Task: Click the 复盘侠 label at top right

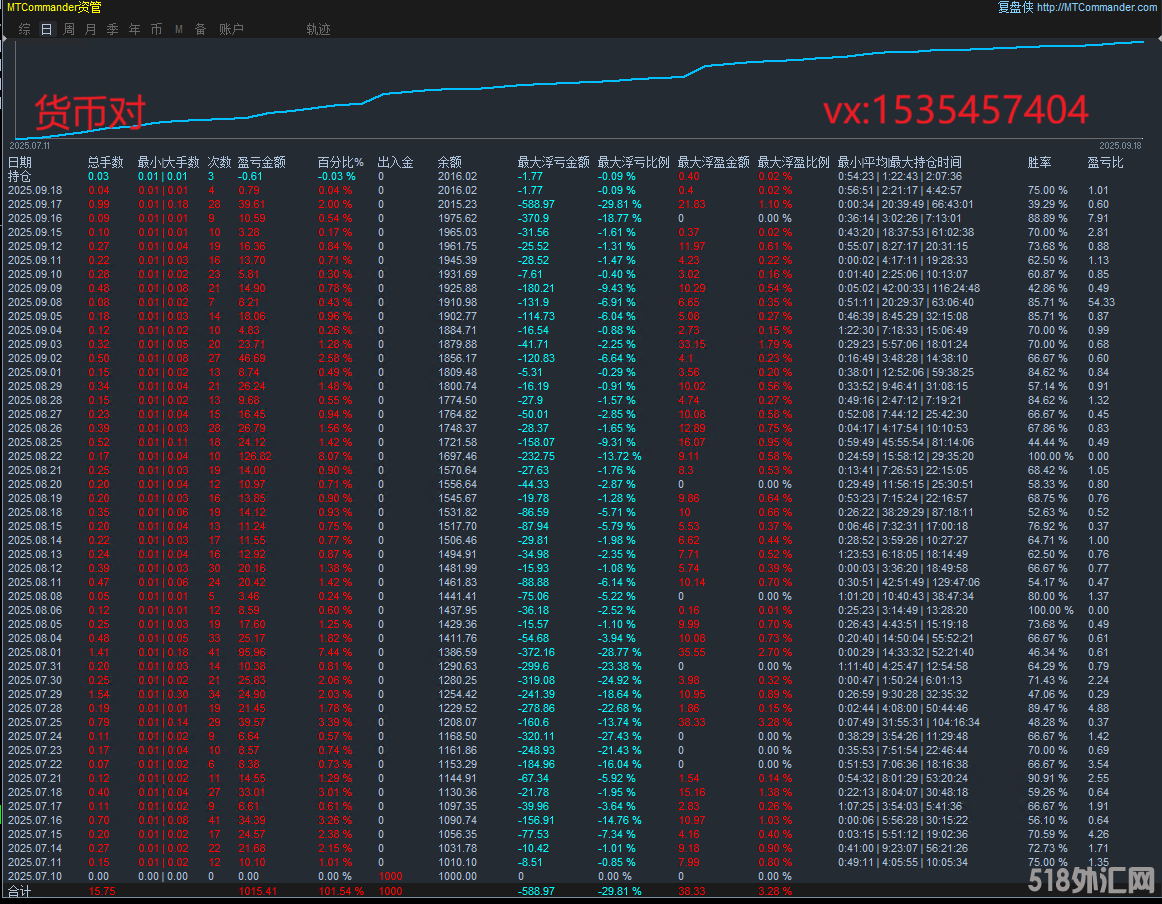Action: [x=1014, y=8]
